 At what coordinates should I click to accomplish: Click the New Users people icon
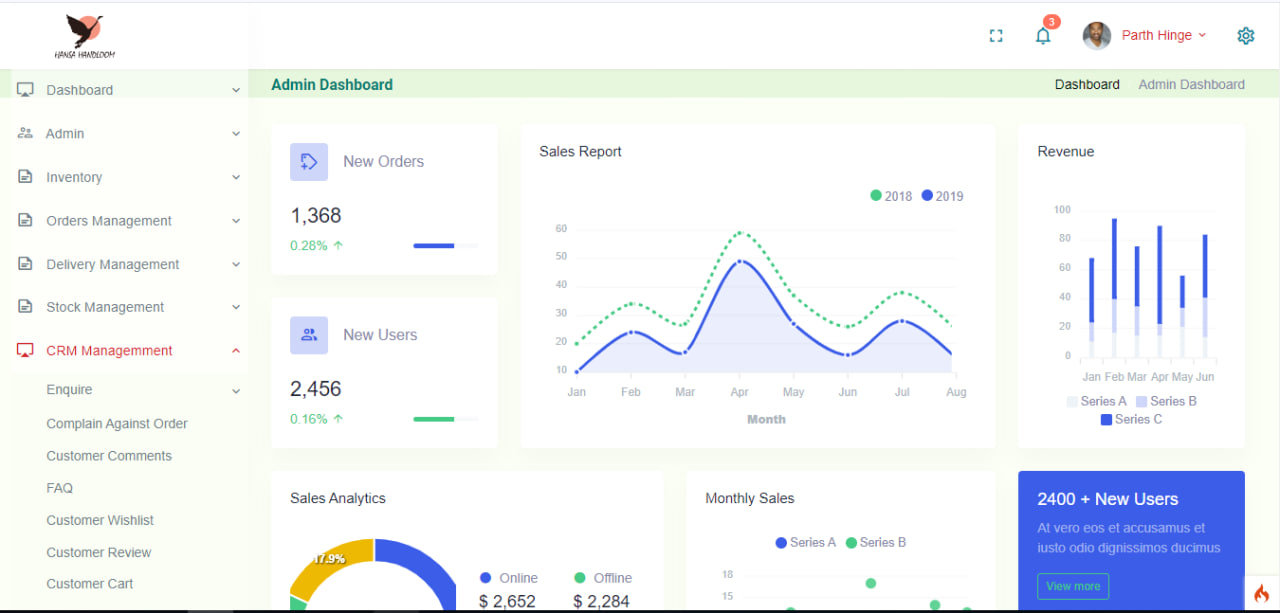tap(309, 335)
